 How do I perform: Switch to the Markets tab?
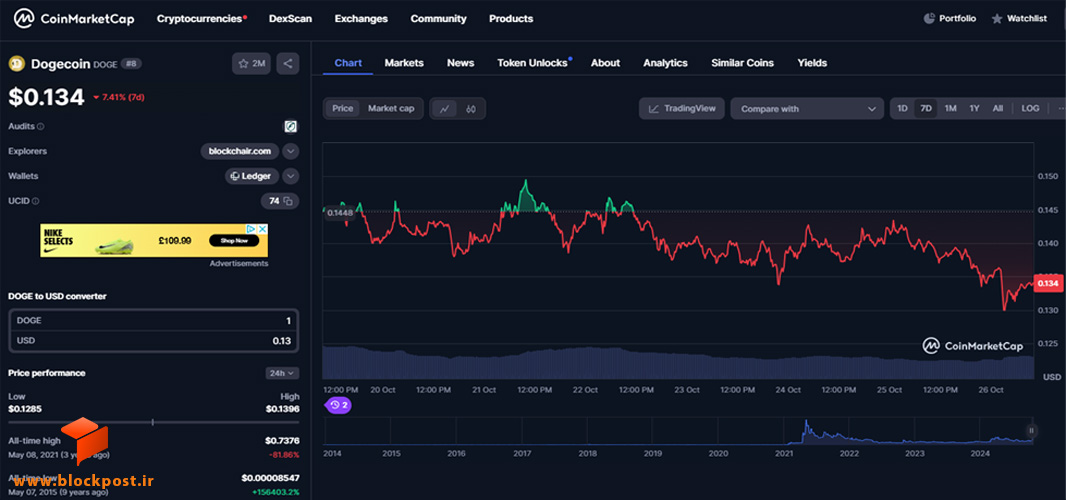coord(404,63)
